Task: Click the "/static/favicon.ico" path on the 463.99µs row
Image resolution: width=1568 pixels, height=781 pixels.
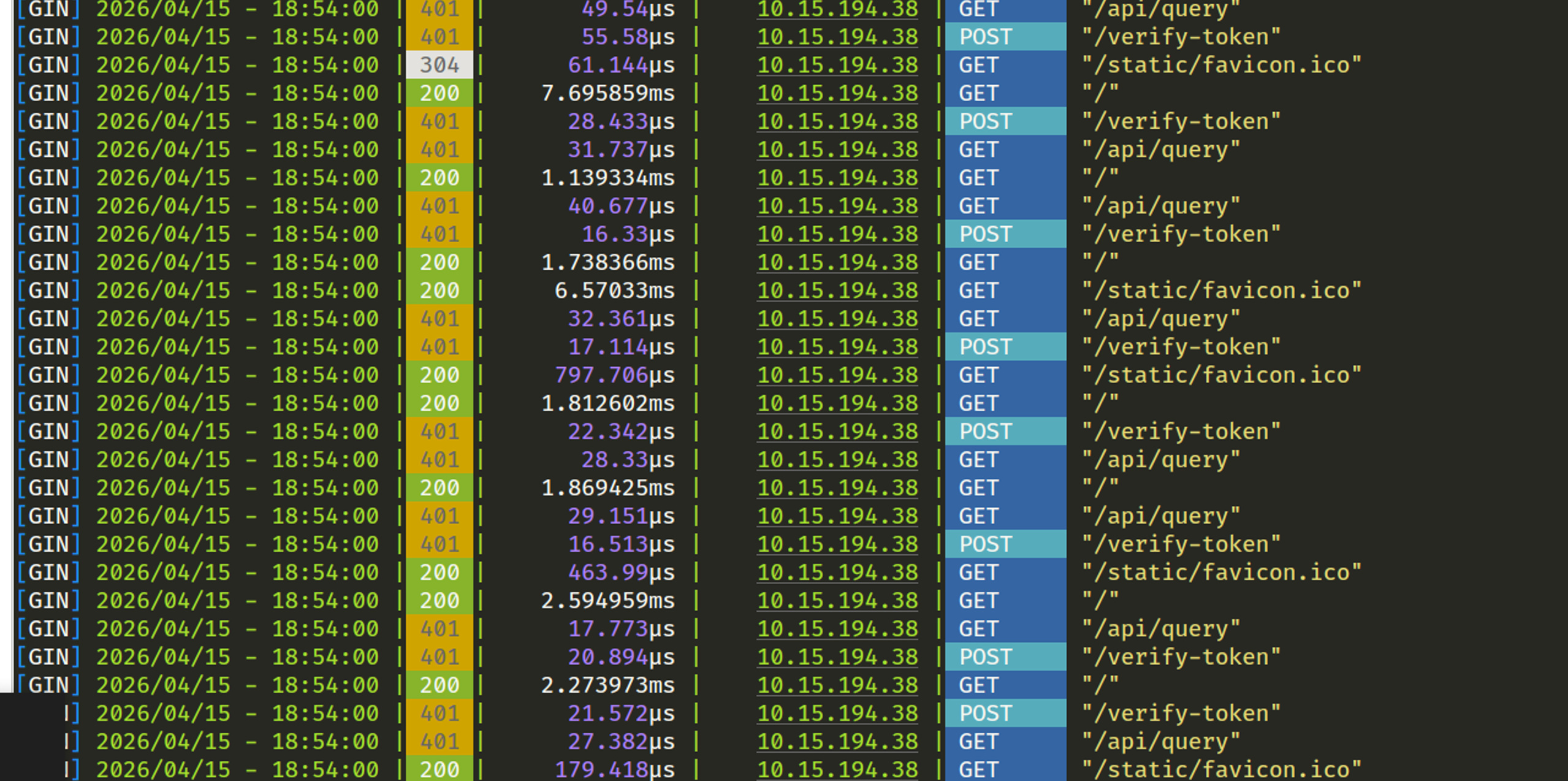Action: point(1221,573)
